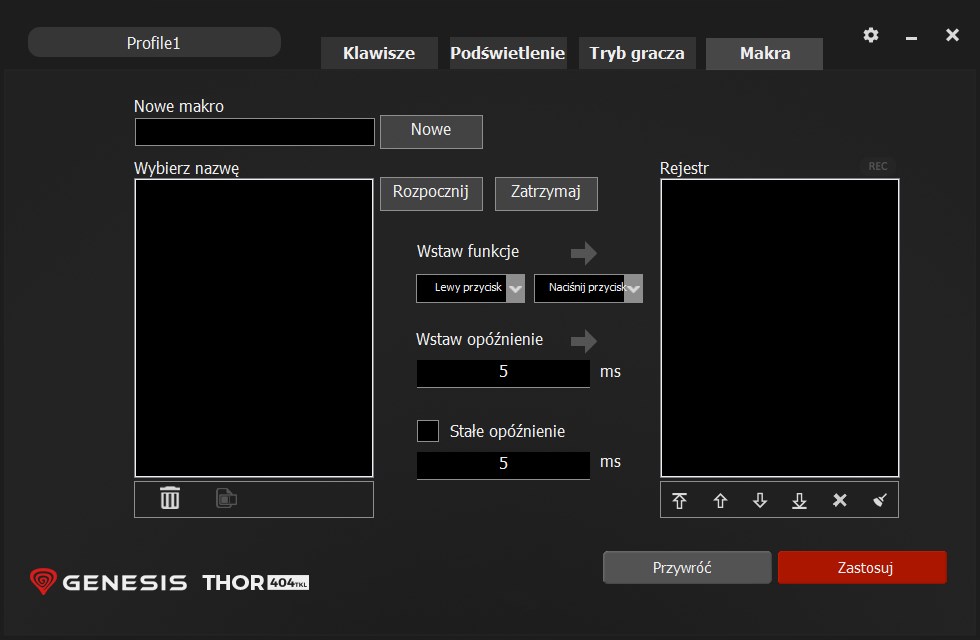This screenshot has height=640, width=980.
Task: Switch to the Klawisze tab
Action: coord(379,53)
